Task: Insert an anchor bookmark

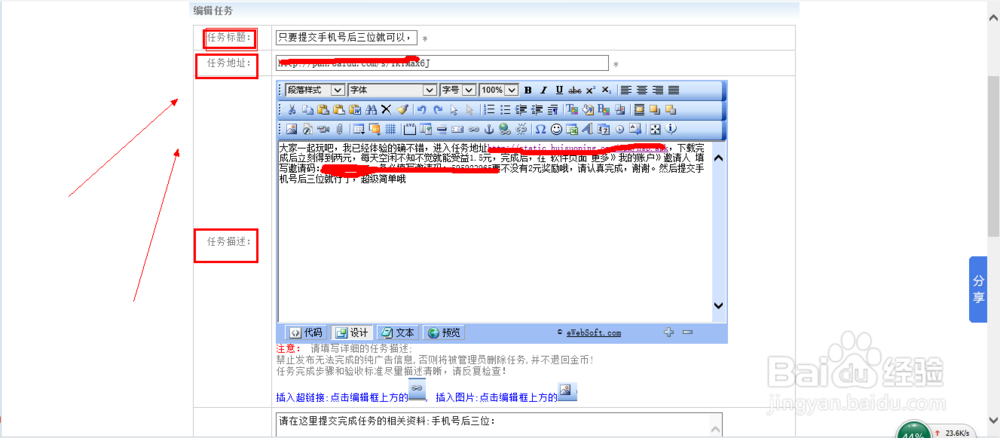Action: click(x=489, y=129)
